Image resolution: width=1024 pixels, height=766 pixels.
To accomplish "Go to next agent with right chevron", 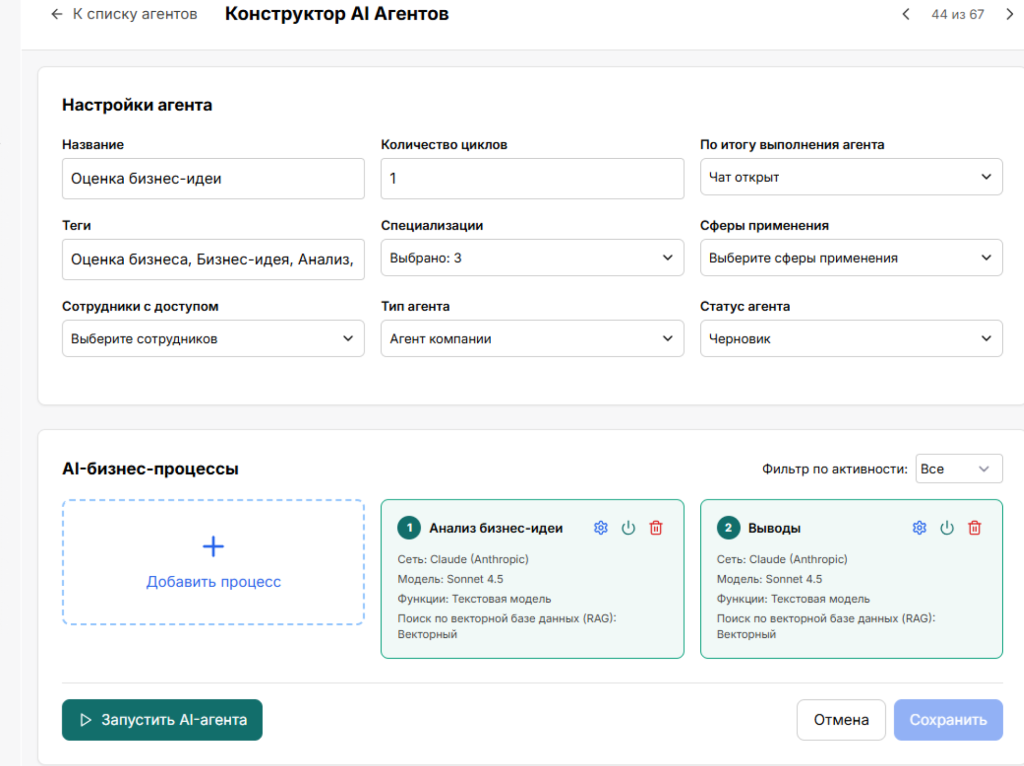I will [1010, 14].
